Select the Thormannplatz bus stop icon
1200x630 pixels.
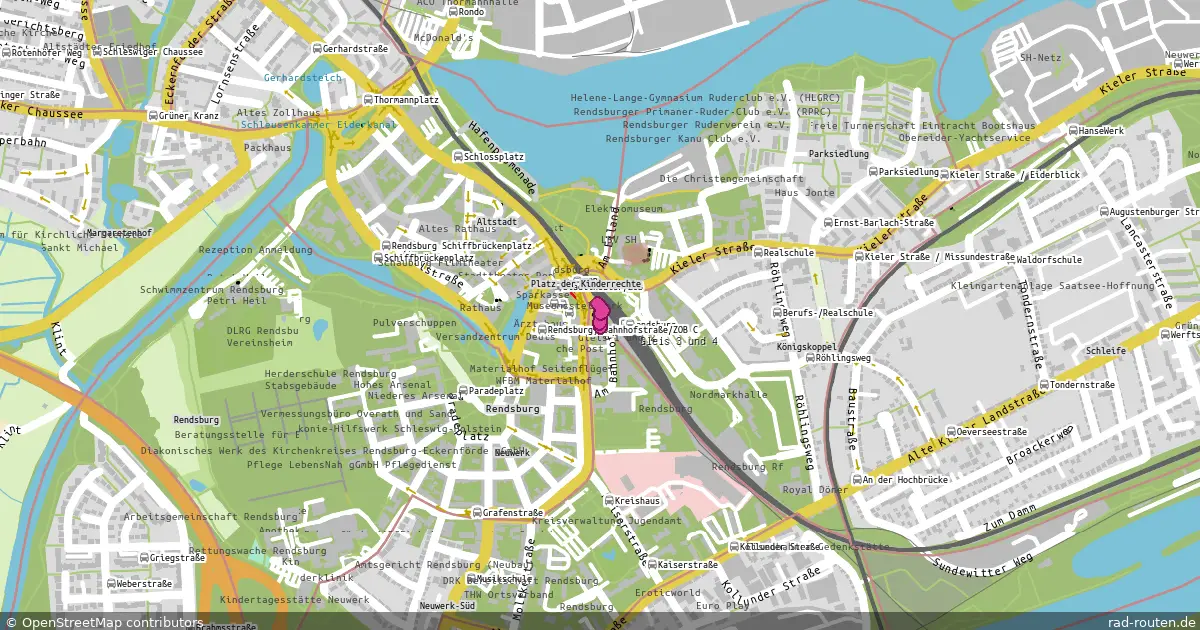[367, 100]
